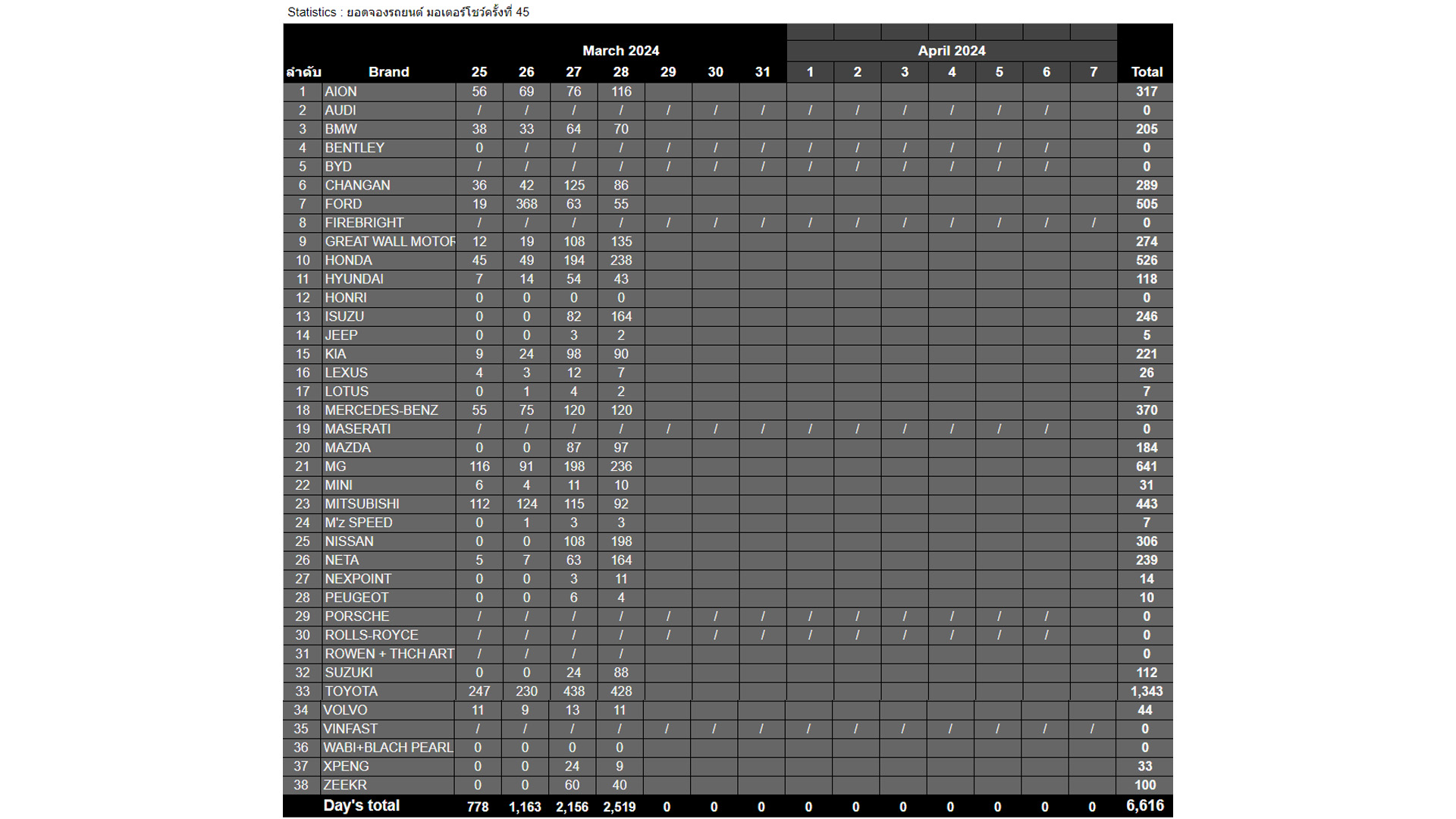Select the VOLVO brand cell
Screen dimensions: 1456x819
[387, 711]
